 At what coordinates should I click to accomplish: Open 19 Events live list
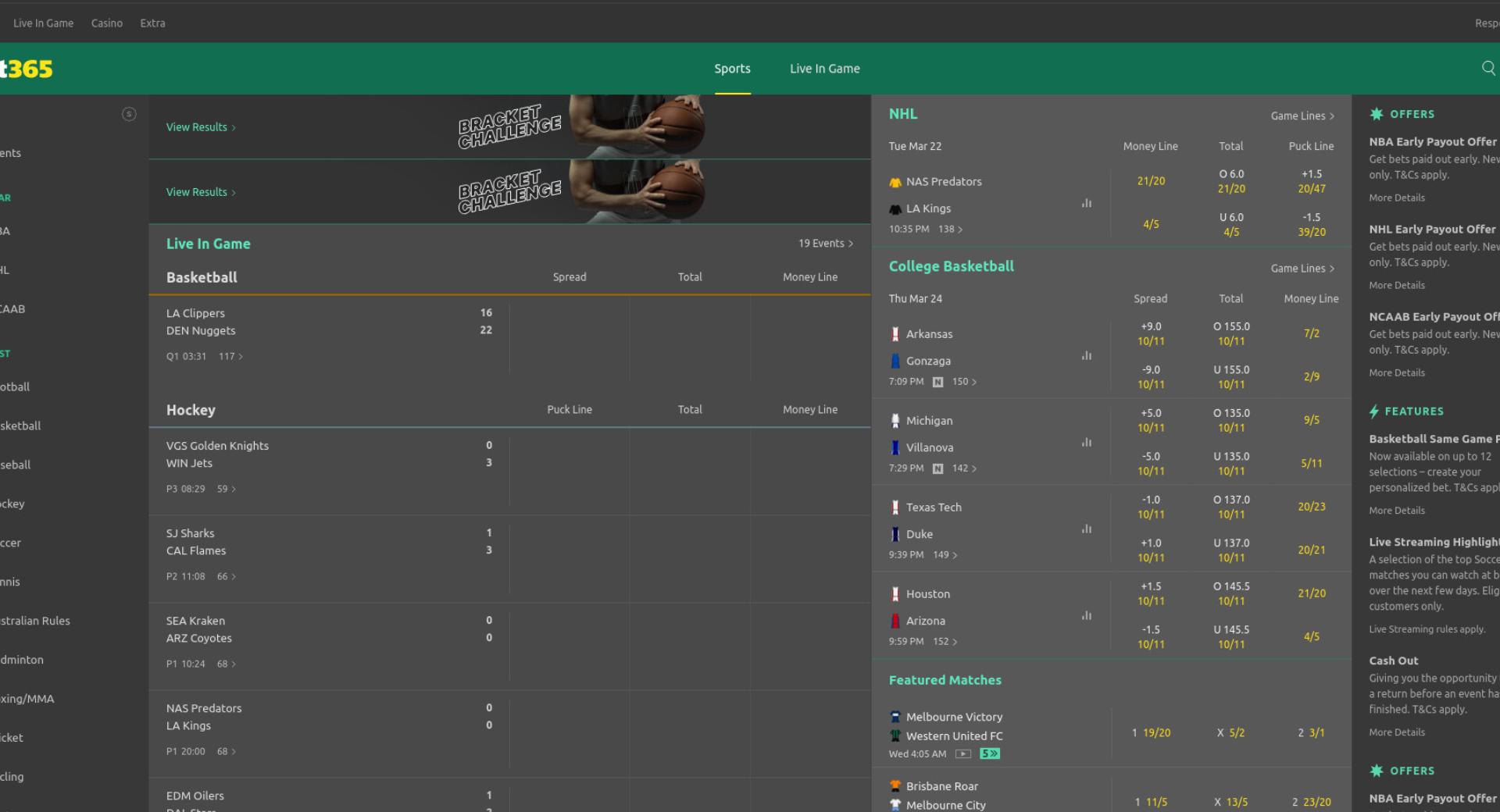(x=826, y=244)
